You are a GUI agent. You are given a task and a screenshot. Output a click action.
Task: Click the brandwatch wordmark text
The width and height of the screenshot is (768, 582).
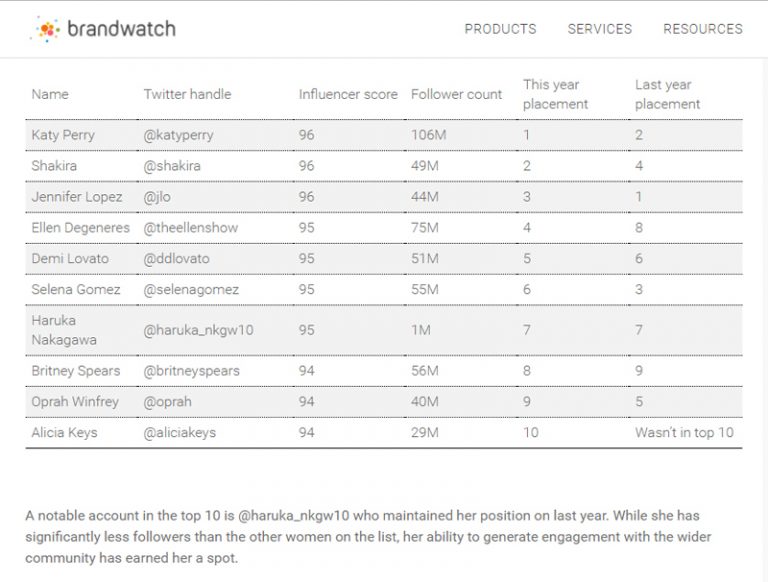point(121,29)
